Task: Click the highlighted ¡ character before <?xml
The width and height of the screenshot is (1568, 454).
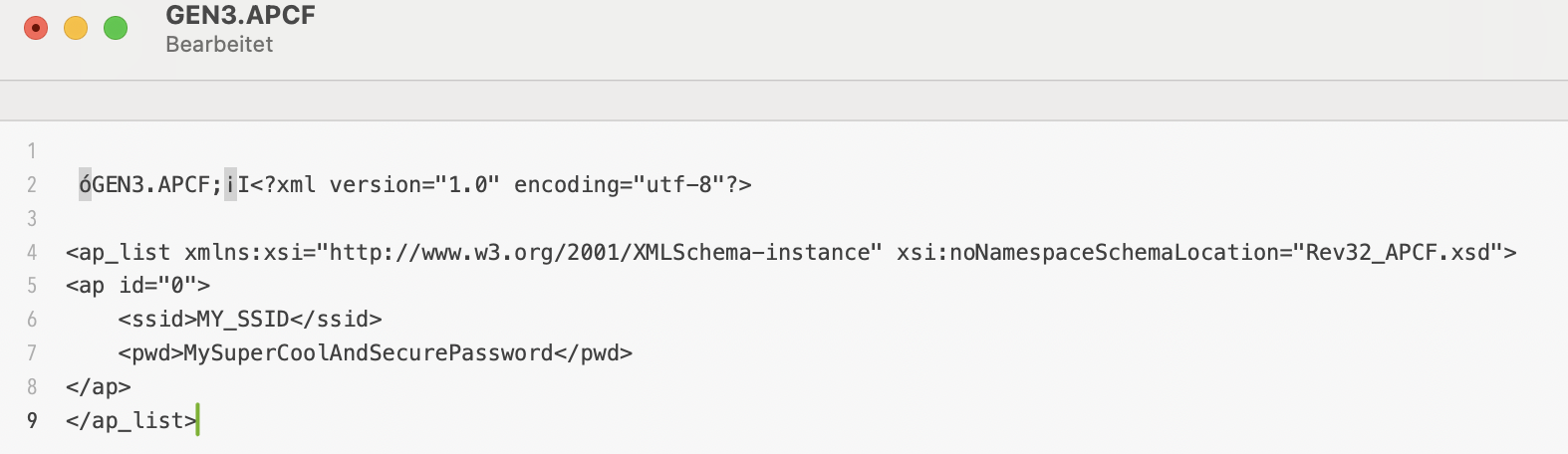Action: (230, 185)
